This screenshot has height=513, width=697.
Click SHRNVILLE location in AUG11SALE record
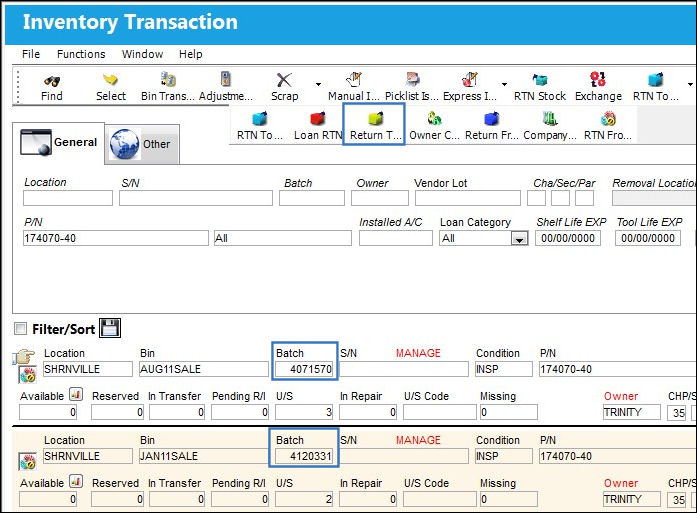click(x=88, y=369)
